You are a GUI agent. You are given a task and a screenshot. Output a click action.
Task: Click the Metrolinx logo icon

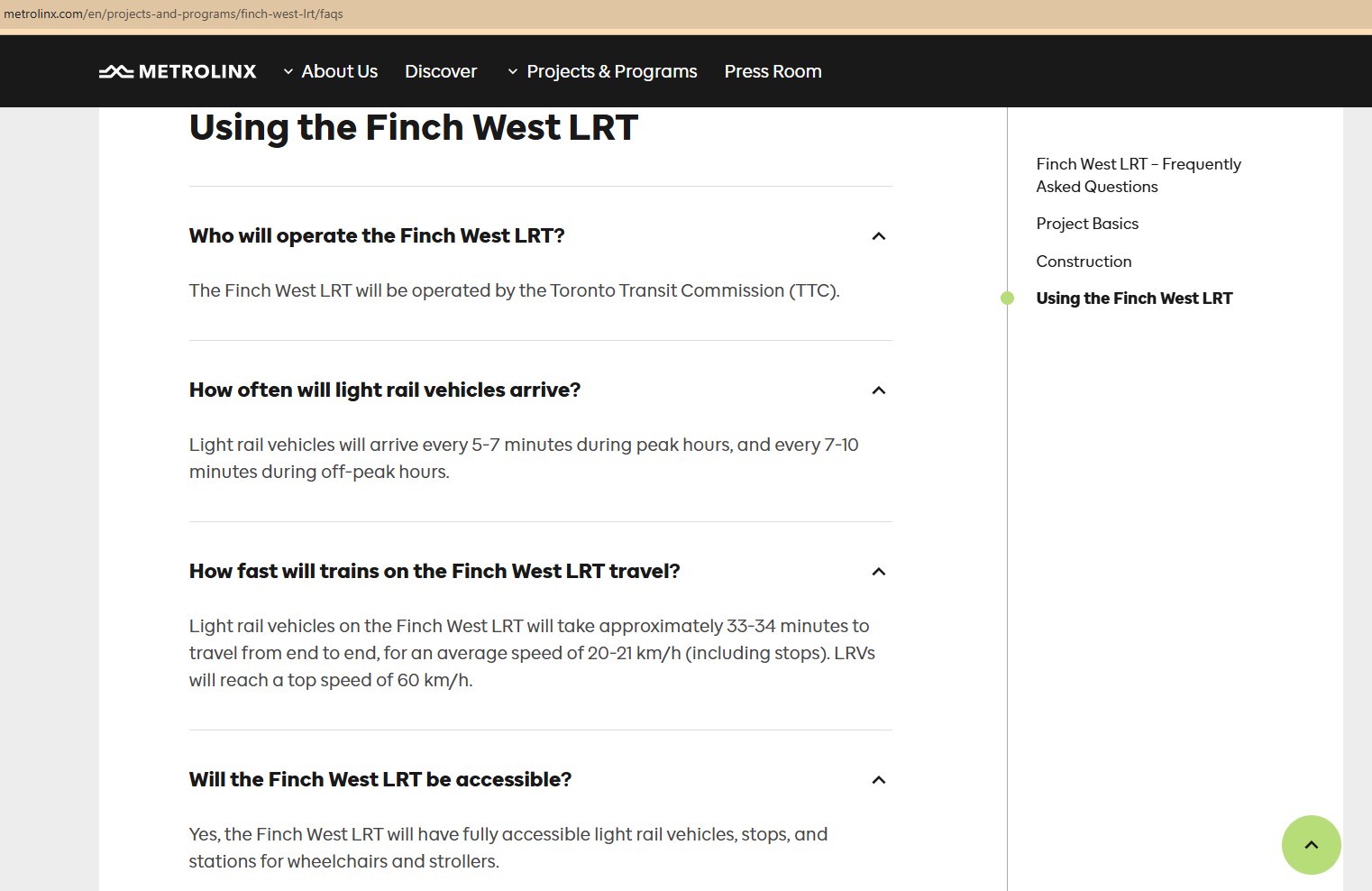tap(116, 71)
